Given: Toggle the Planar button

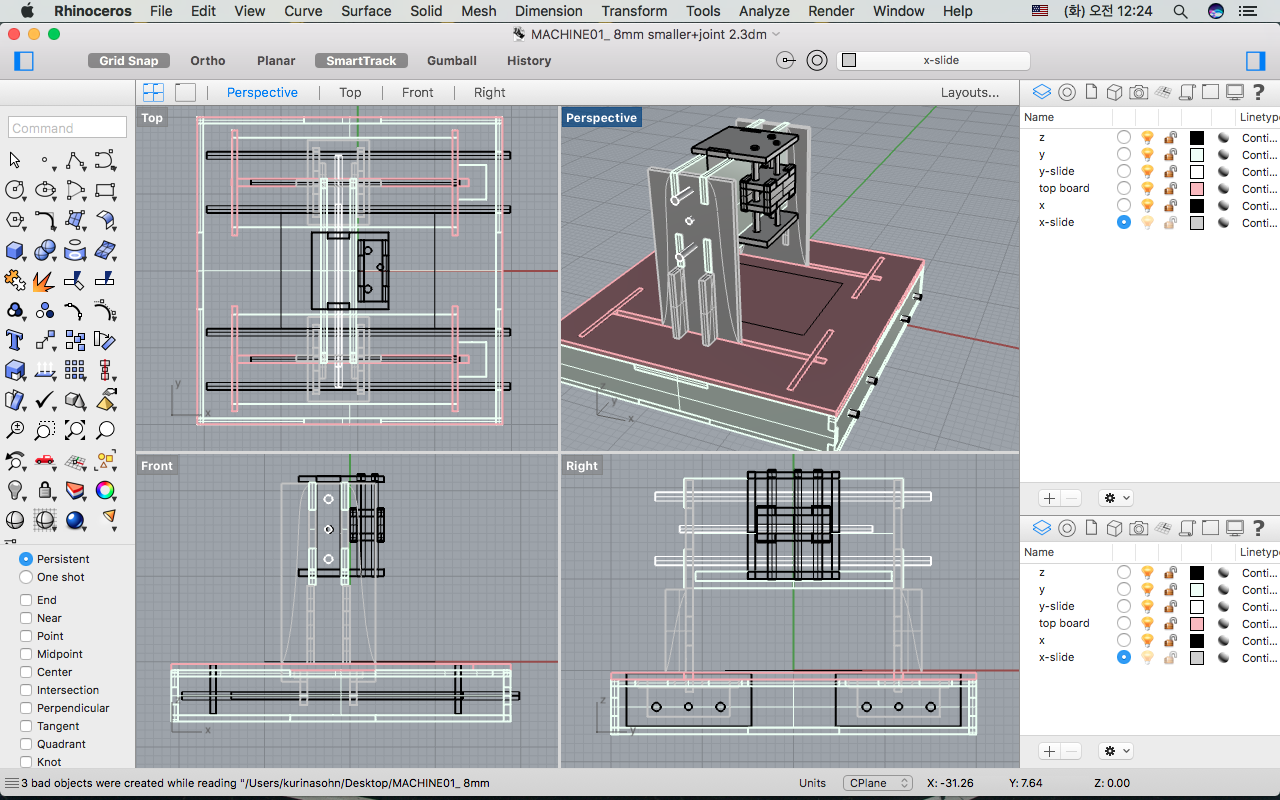Looking at the screenshot, I should (276, 61).
